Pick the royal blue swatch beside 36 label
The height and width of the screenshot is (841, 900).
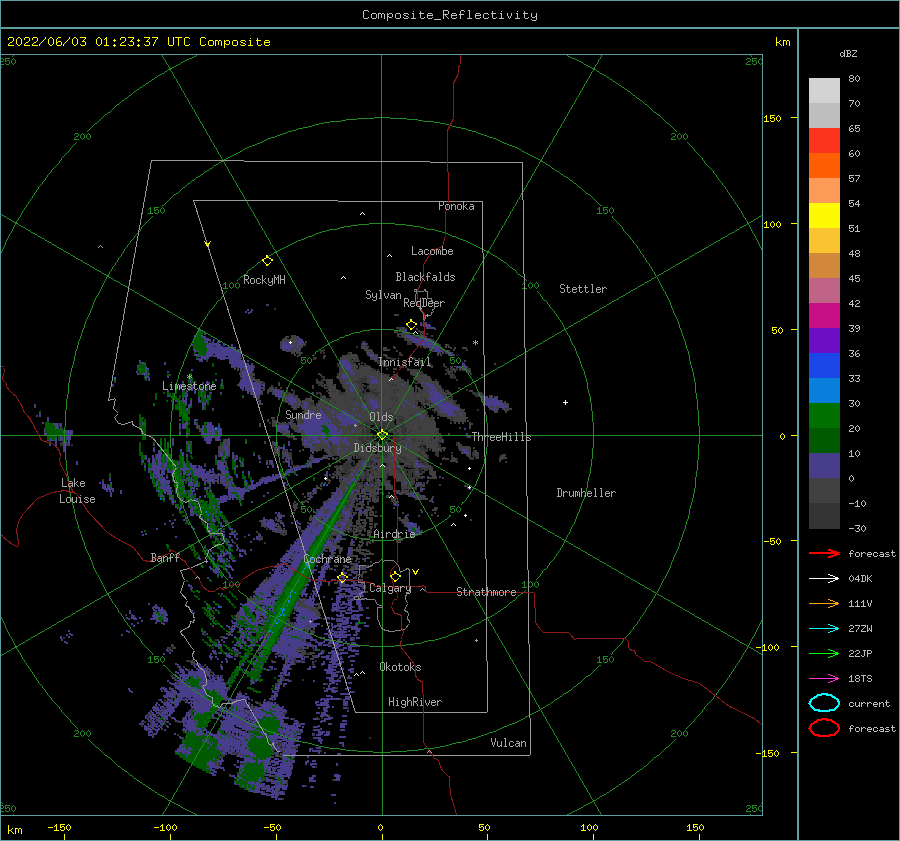pos(824,366)
